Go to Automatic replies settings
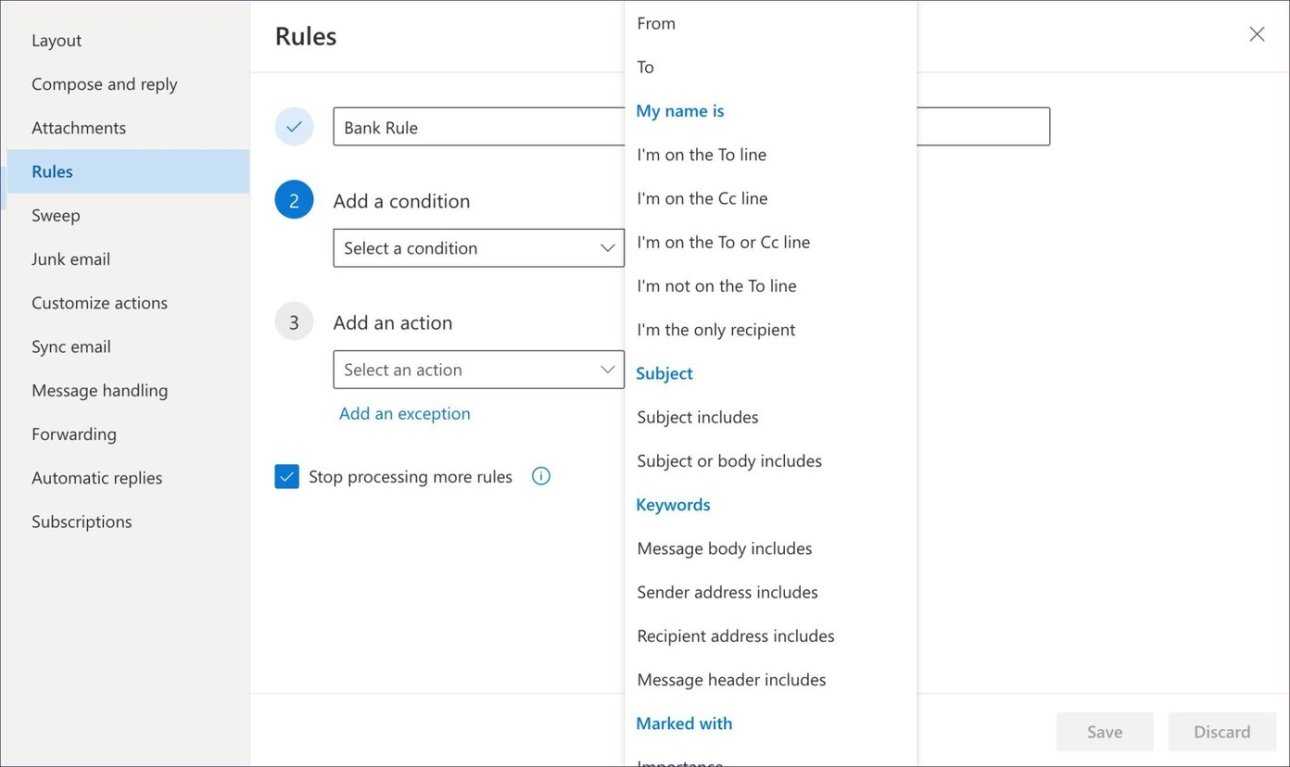This screenshot has width=1290, height=767. pos(97,478)
